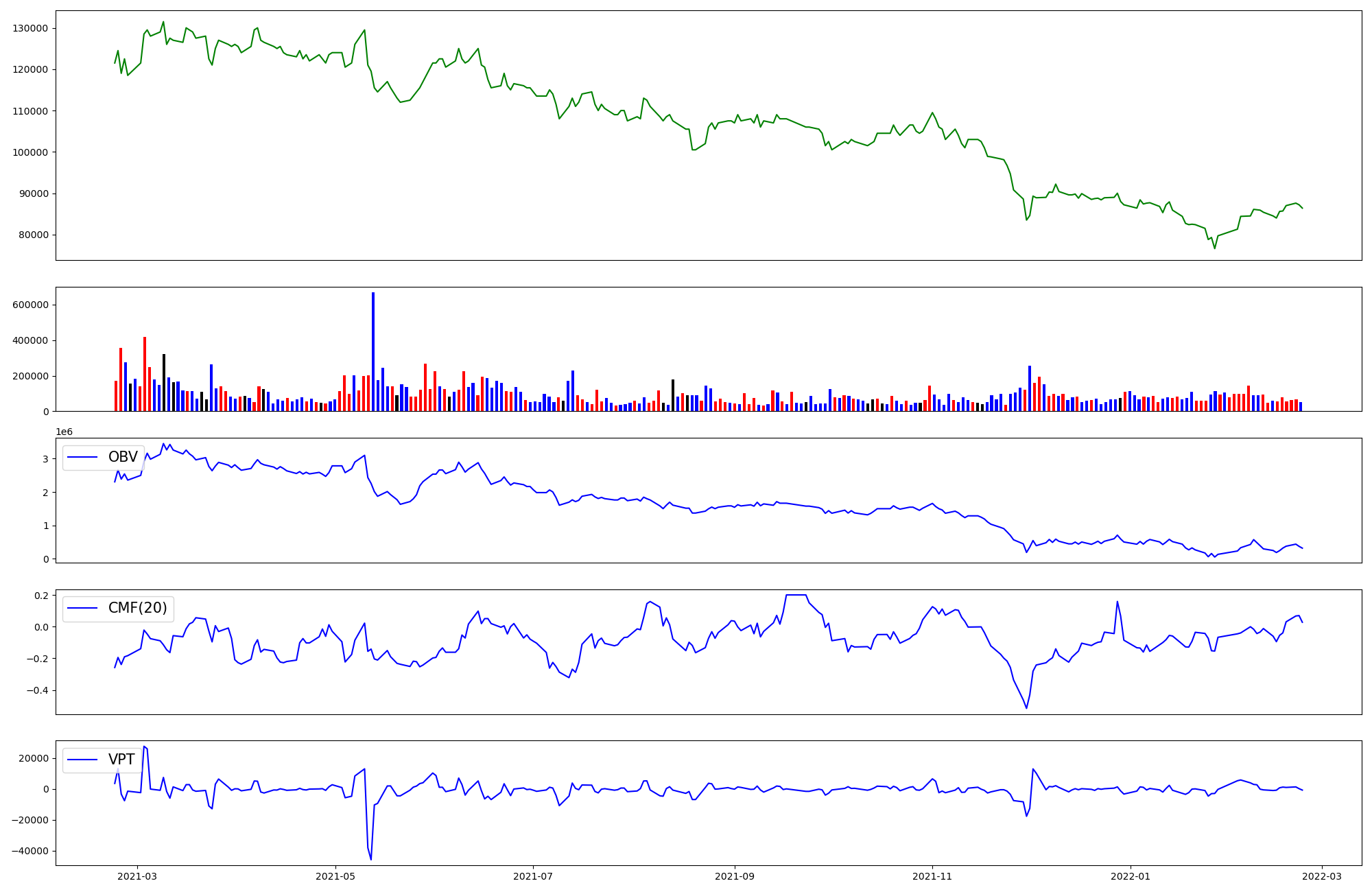Click the 80000 price axis label
1372x892 pixels.
pos(33,235)
